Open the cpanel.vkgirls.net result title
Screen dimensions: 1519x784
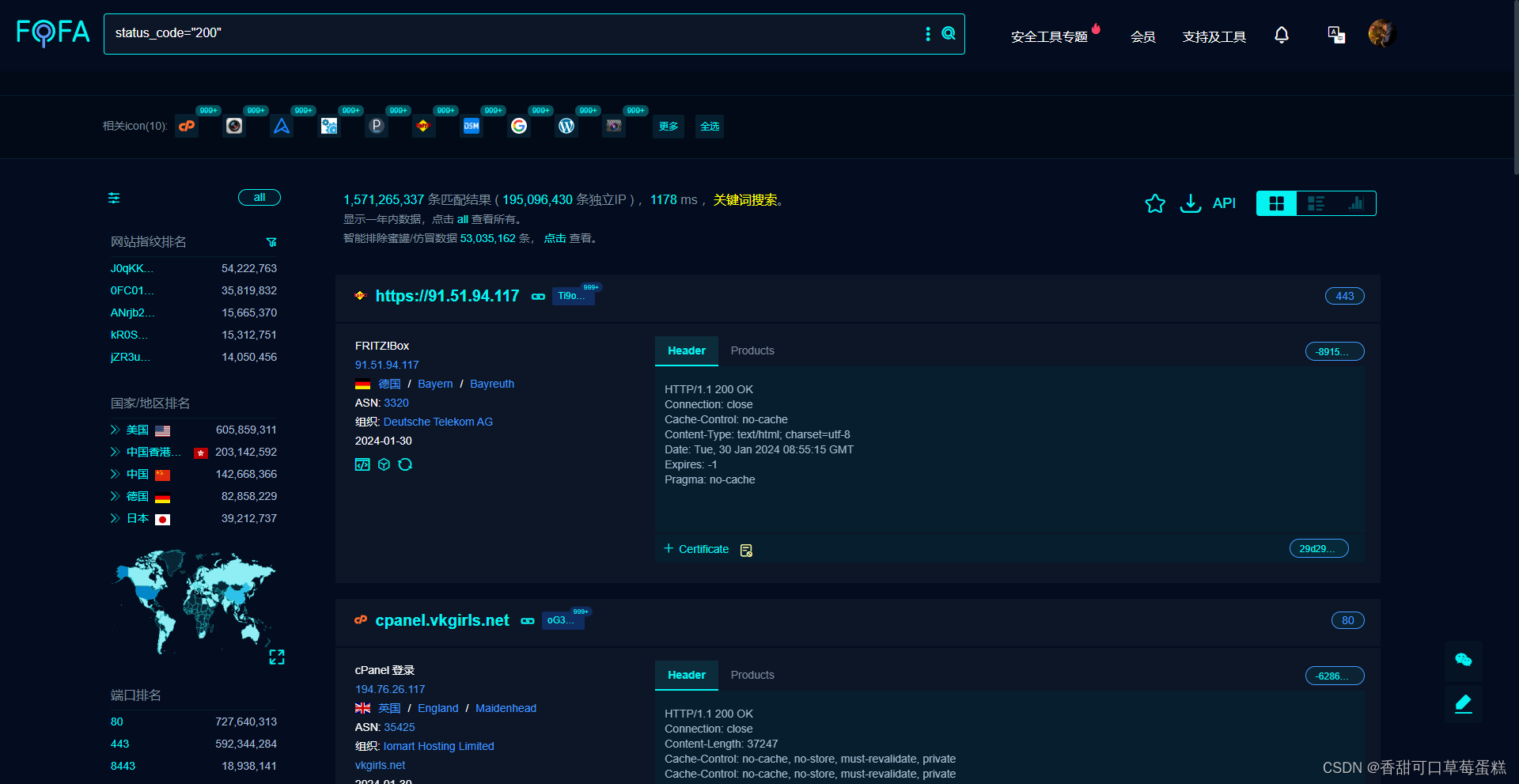point(442,620)
